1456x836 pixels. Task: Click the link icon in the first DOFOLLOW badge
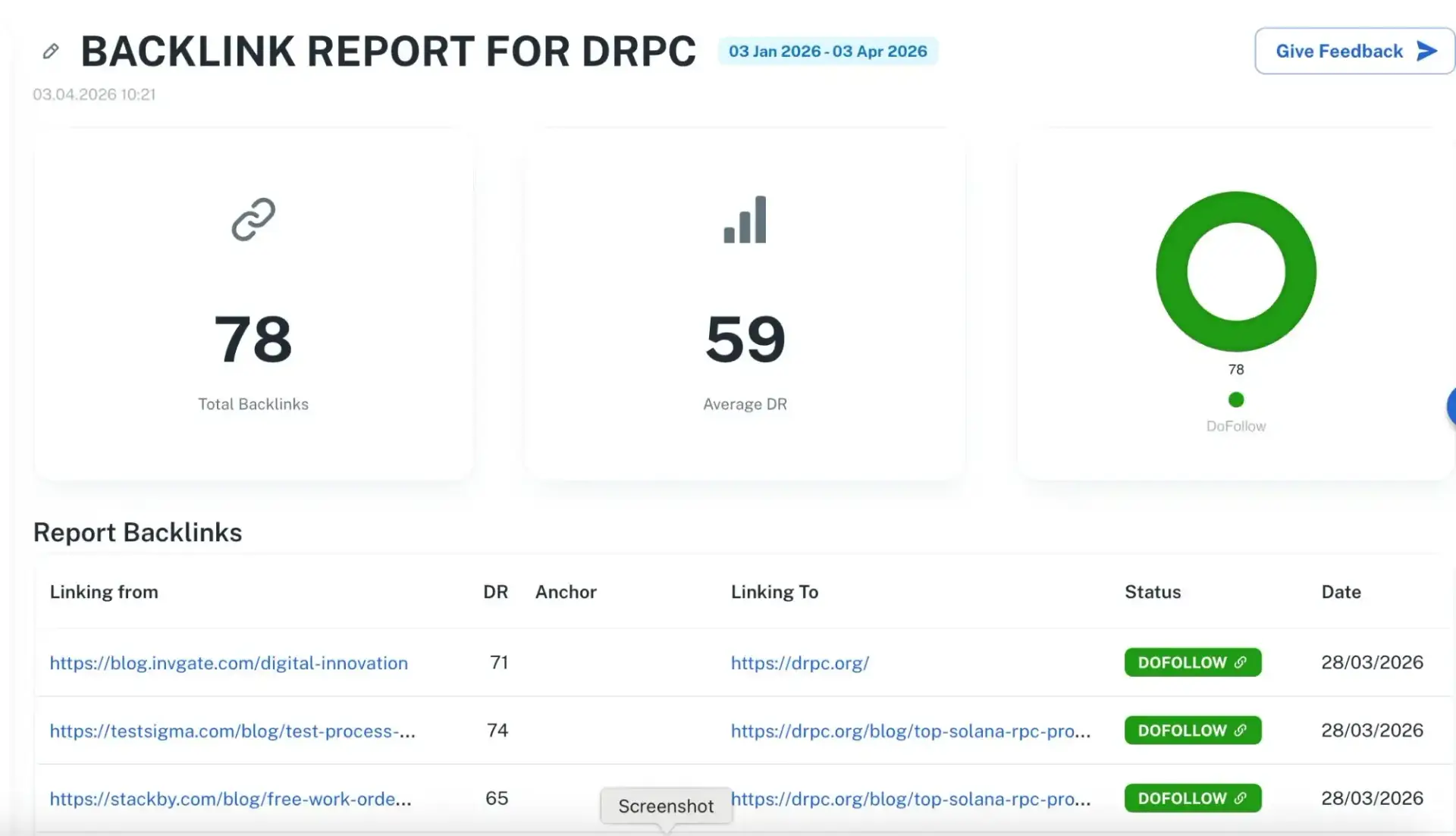point(1241,662)
